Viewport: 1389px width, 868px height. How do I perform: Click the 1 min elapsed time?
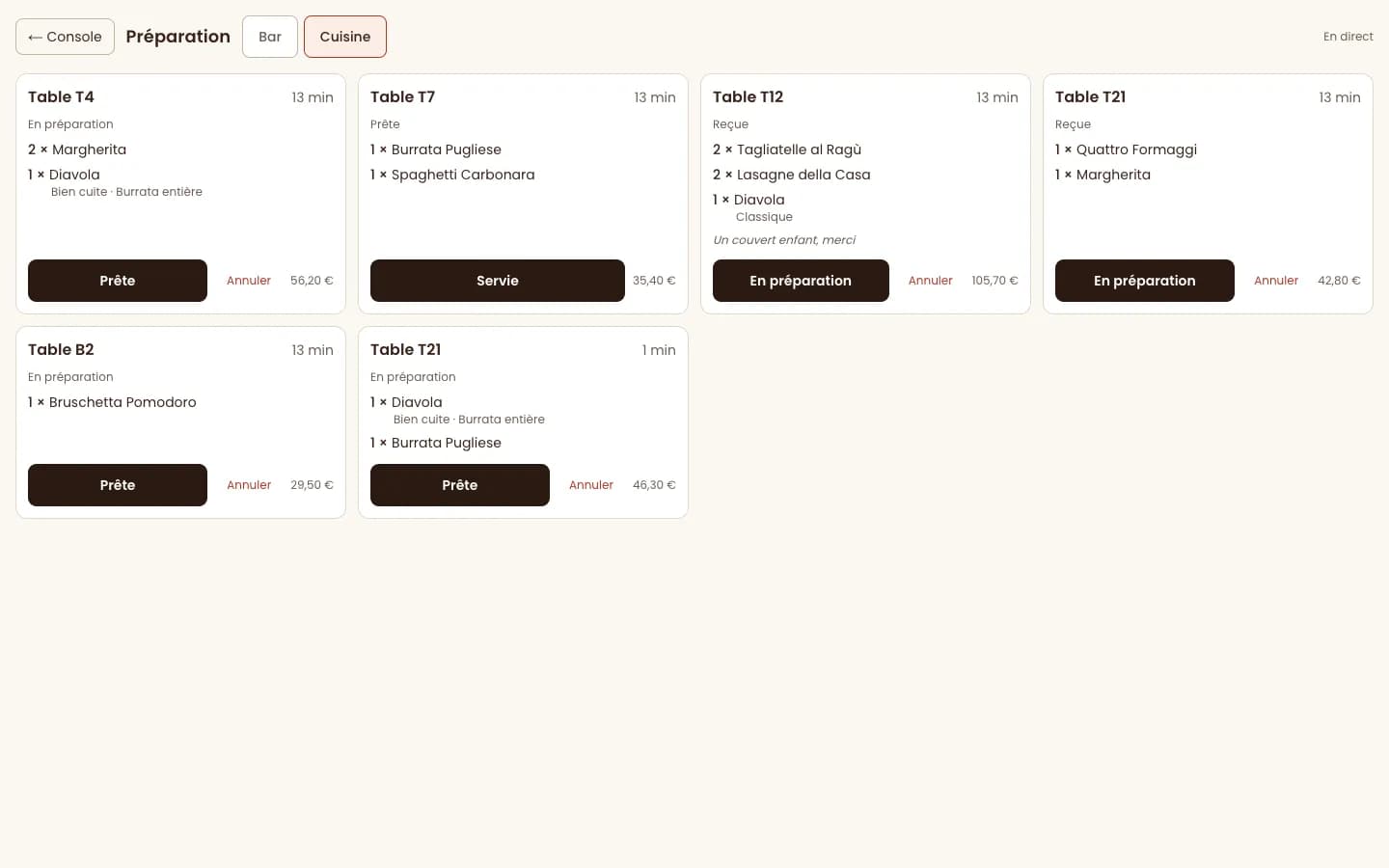[x=659, y=350]
